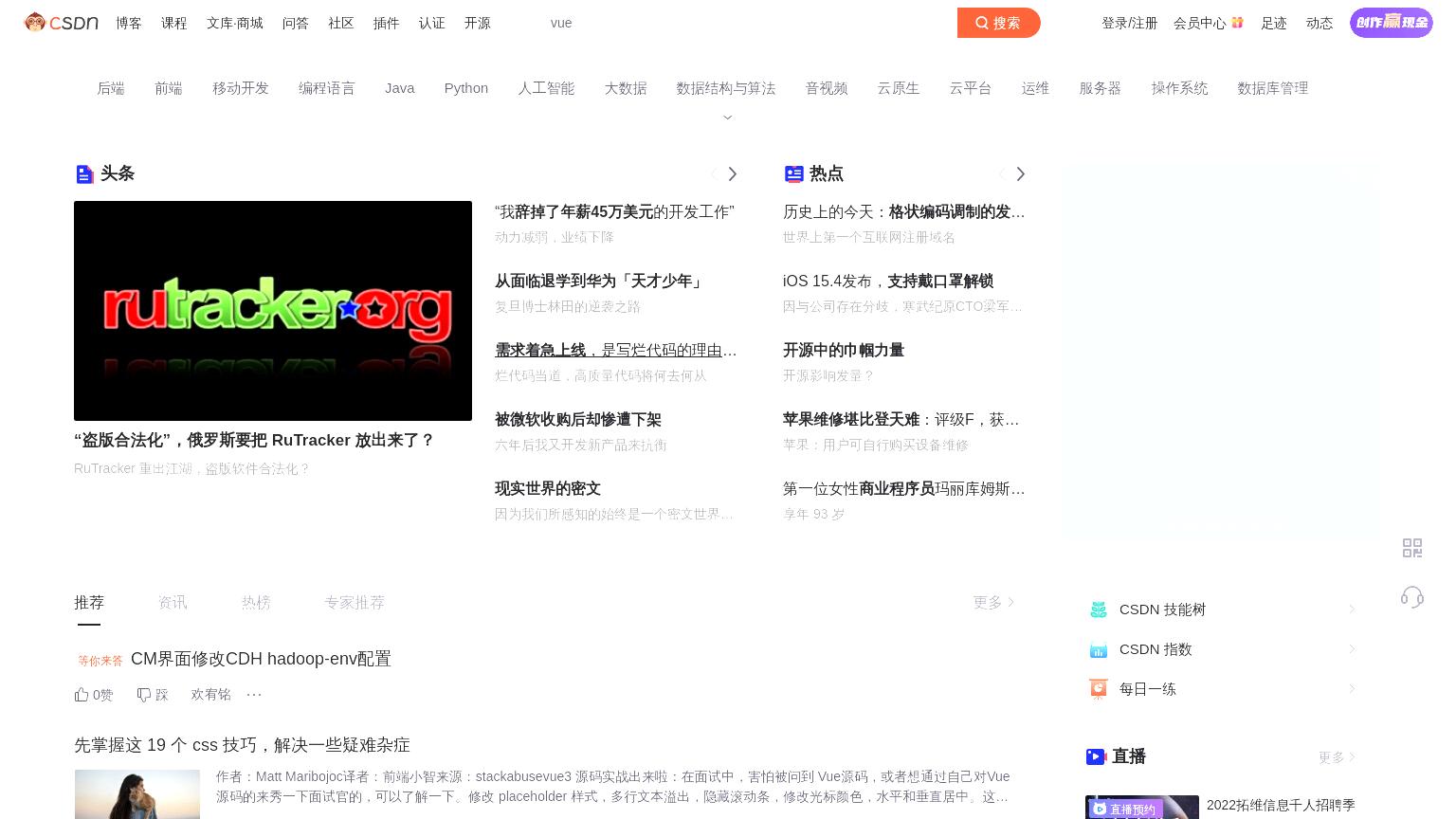
Task: Go to next 头条 slide arrow
Action: pyautogui.click(x=732, y=173)
